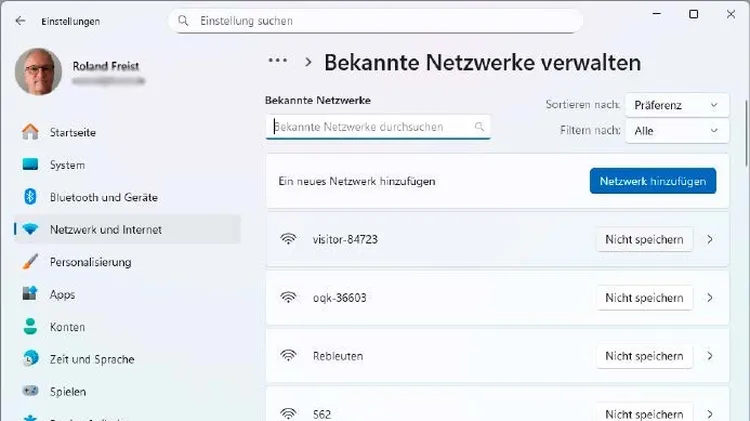Click the Bekannte Netzwerke durchsuchen search field

(x=370, y=127)
